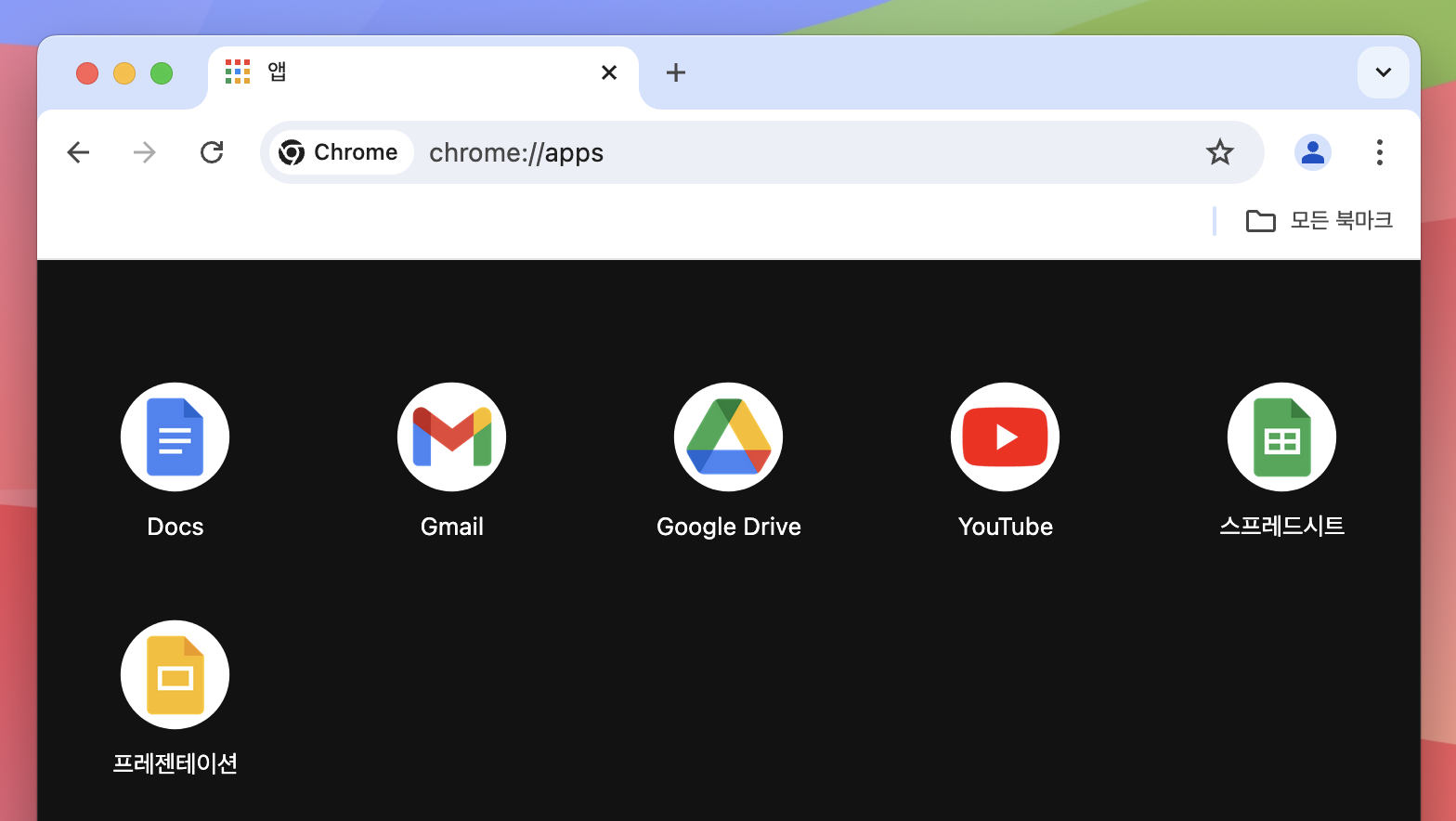The width and height of the screenshot is (1456, 821).
Task: Launch the YouTube app icon
Action: (x=1005, y=437)
